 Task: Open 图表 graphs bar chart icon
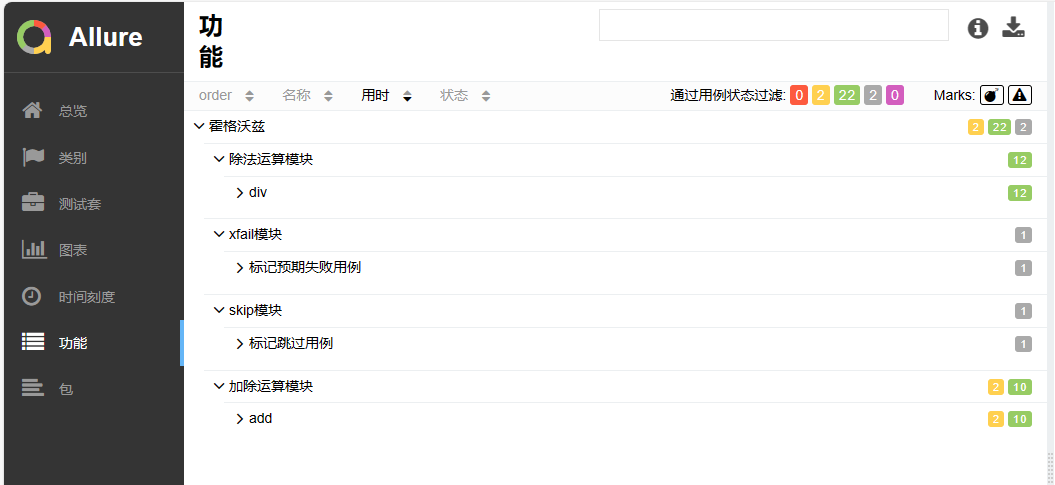click(34, 250)
